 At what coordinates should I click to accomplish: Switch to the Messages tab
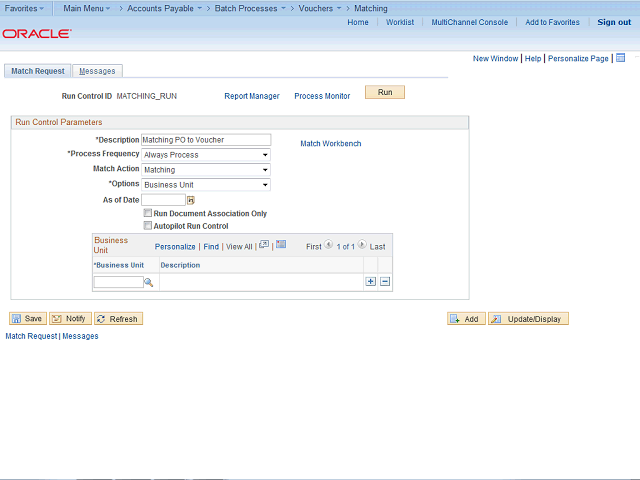tap(97, 71)
